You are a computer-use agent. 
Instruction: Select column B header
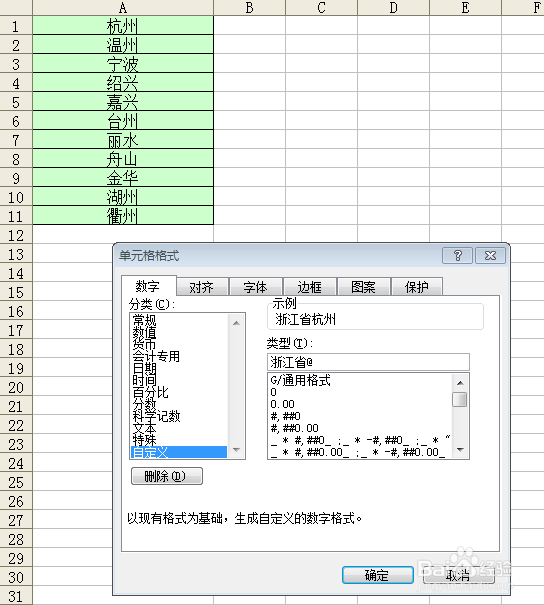coord(250,8)
